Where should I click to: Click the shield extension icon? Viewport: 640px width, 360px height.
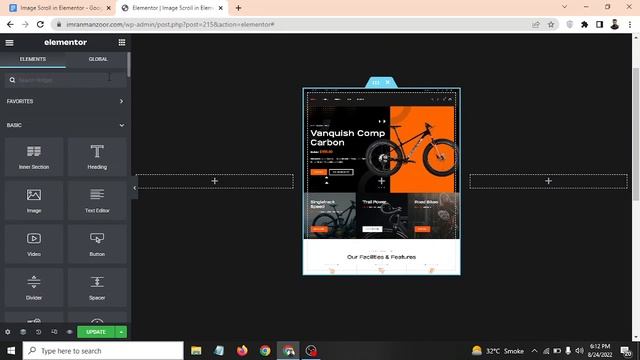pos(570,24)
